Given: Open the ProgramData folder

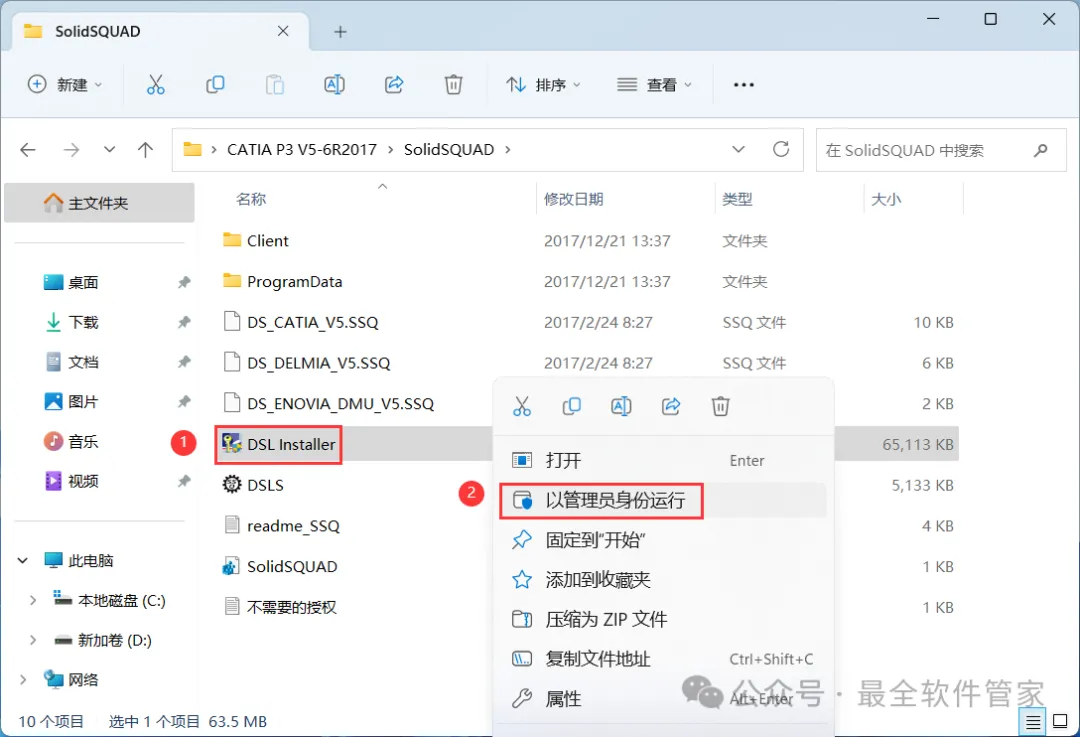Looking at the screenshot, I should point(282,281).
